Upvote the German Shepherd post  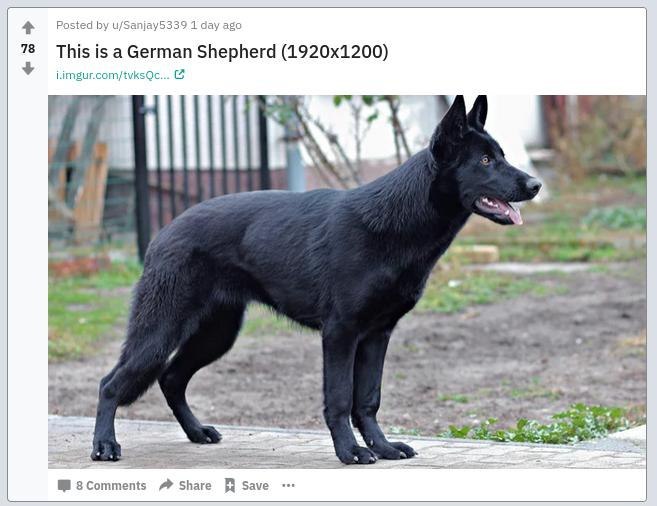(28, 28)
